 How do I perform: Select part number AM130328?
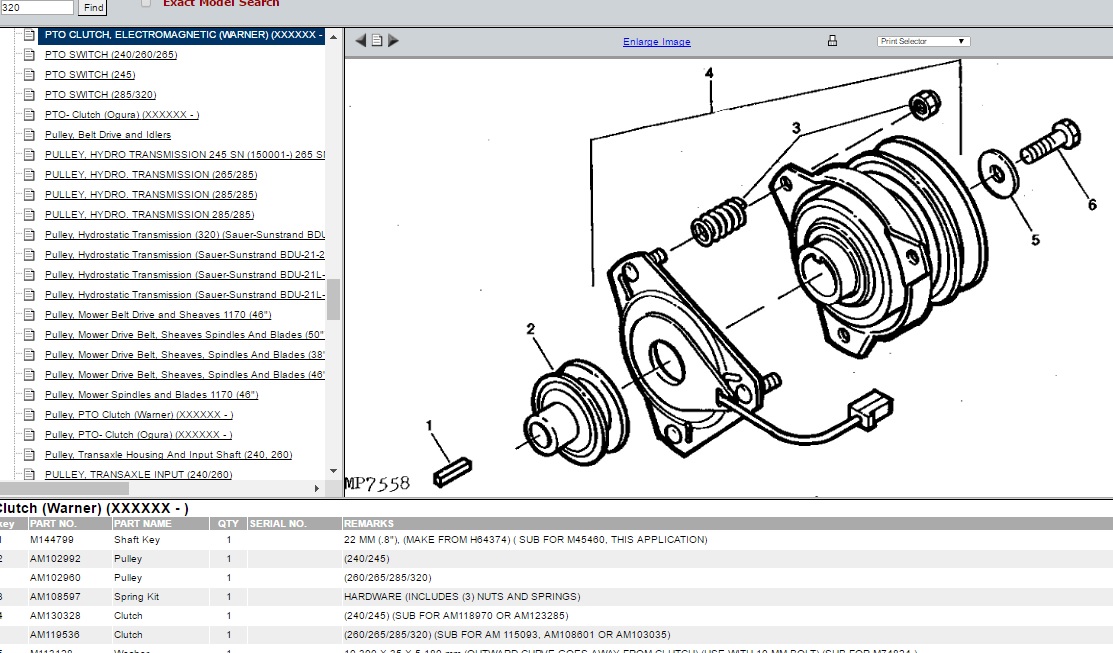55,616
